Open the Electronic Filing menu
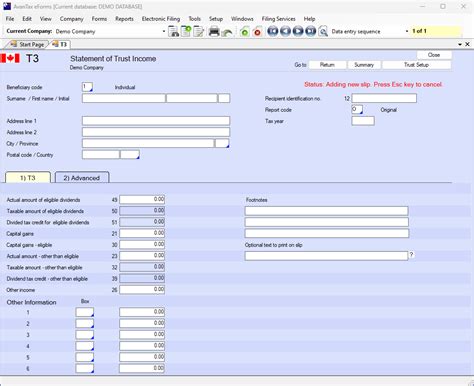The image size is (474, 386). click(161, 19)
